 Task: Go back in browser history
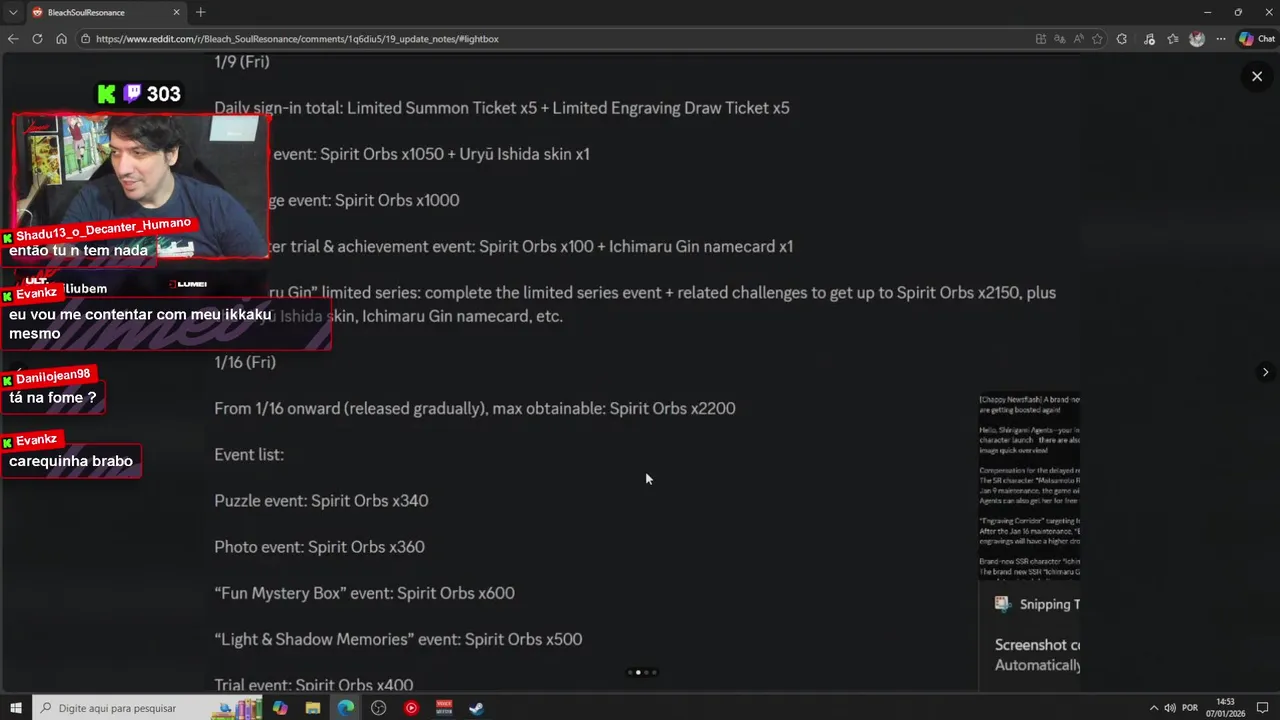[13, 39]
